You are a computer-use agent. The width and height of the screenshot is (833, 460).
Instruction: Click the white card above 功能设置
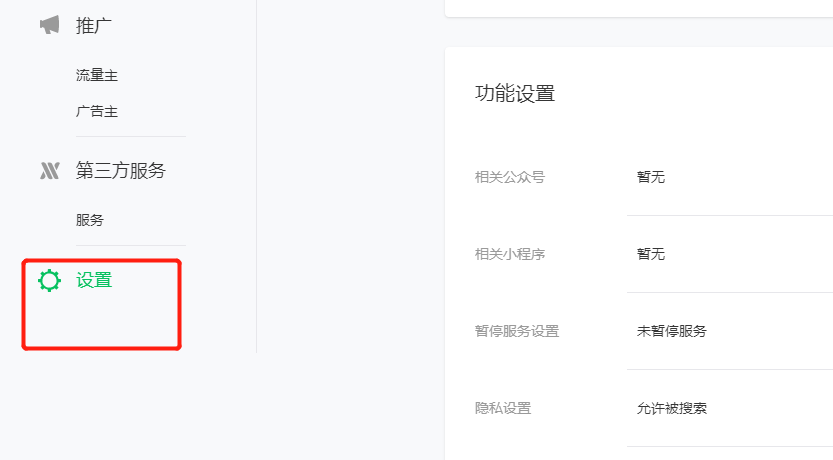coord(638,7)
